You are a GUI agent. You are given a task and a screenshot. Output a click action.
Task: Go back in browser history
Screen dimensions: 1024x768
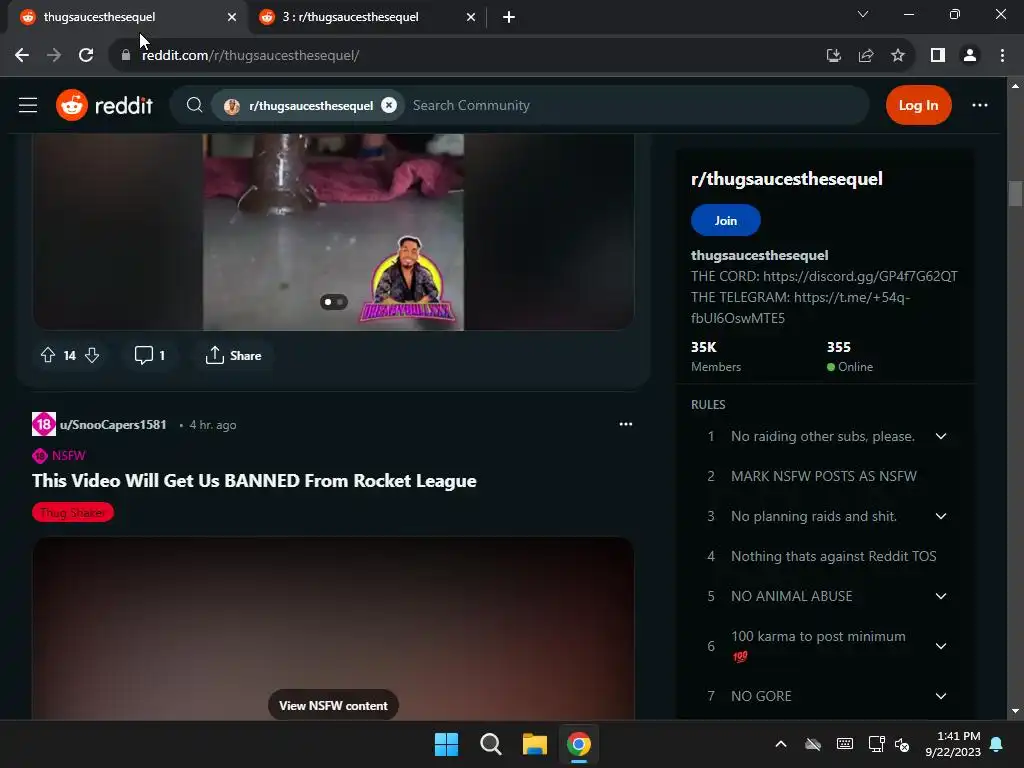click(x=22, y=56)
